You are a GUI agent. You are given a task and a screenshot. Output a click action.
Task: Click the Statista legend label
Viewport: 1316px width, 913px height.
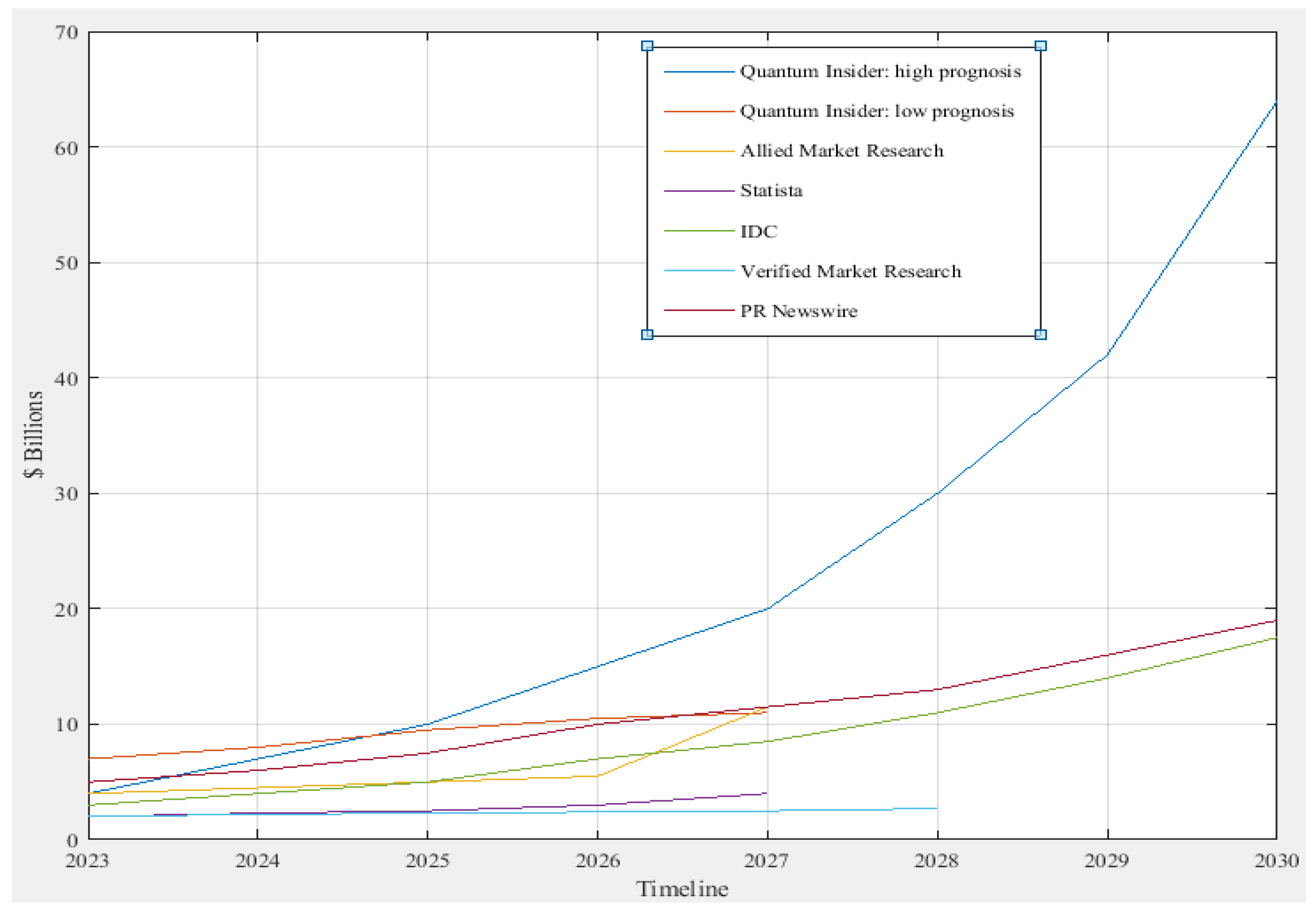click(x=771, y=191)
